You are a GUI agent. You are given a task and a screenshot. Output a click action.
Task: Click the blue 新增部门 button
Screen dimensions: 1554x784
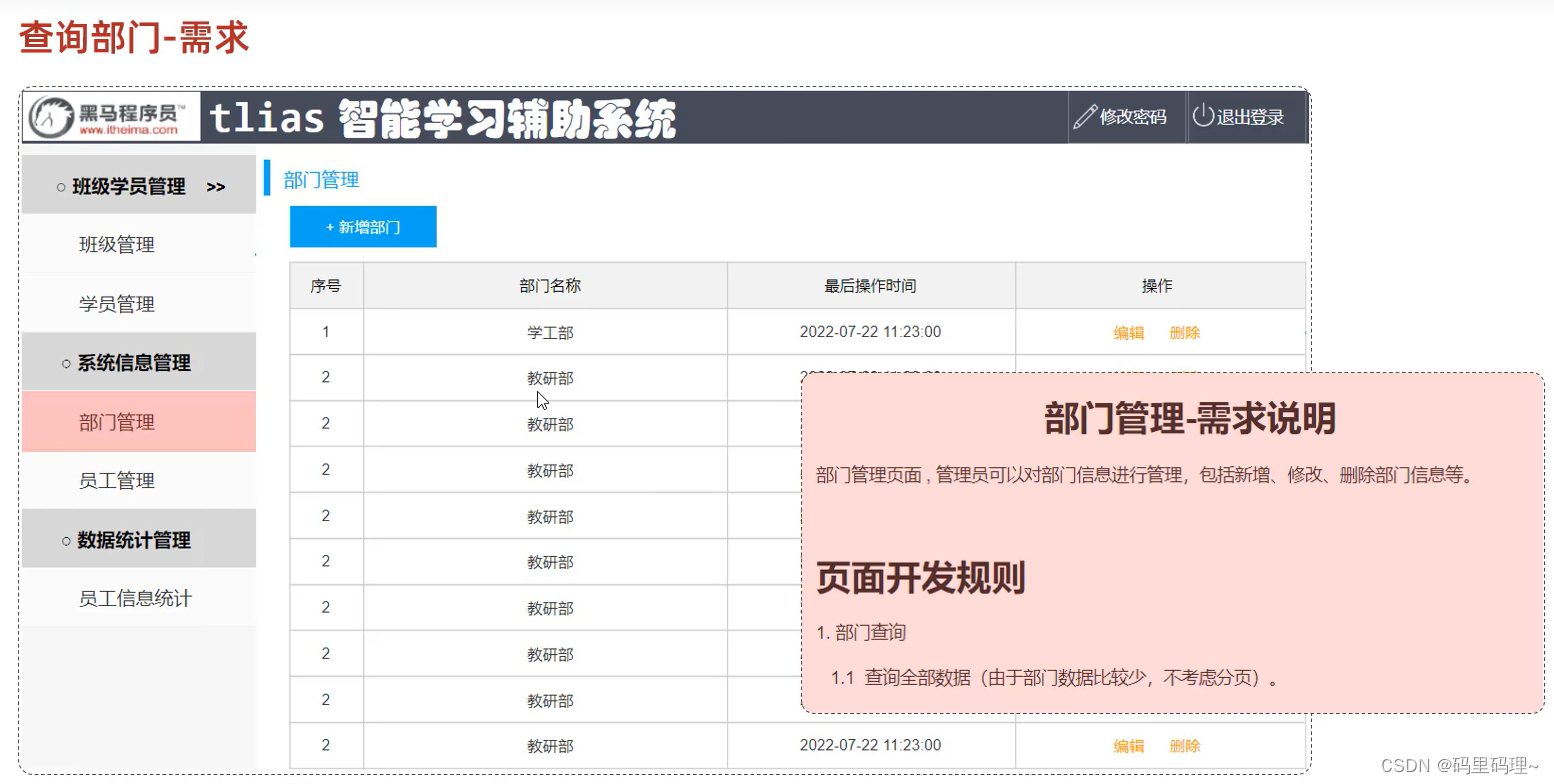(363, 227)
